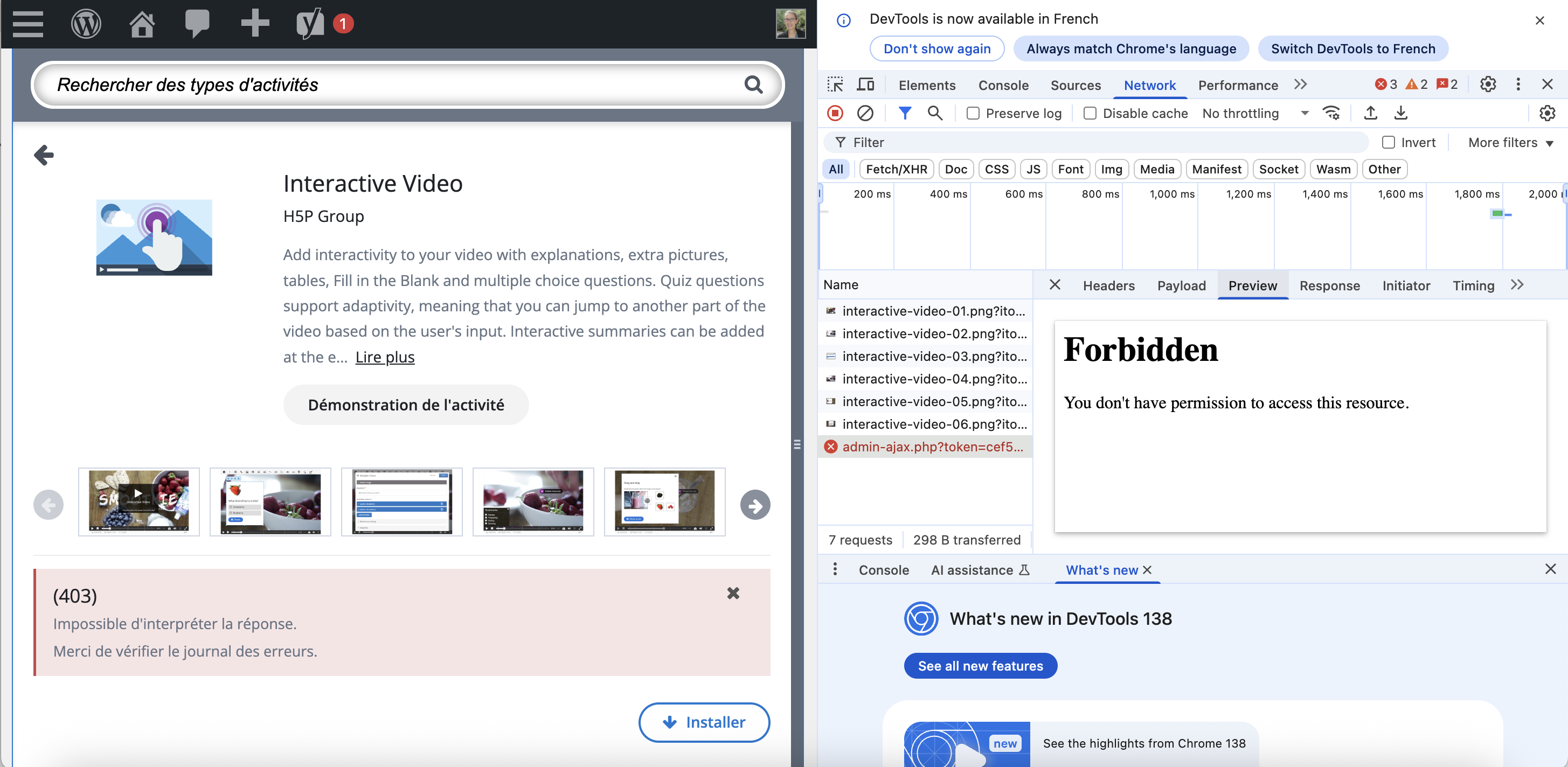Focus the Filter input field
1568x767 pixels.
point(1095,142)
